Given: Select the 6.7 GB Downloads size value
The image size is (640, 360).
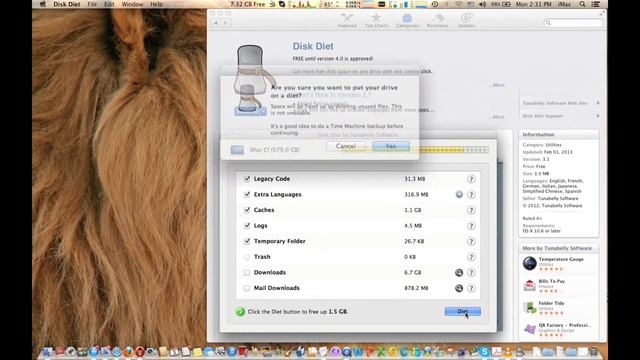Looking at the screenshot, I should click(412, 272).
